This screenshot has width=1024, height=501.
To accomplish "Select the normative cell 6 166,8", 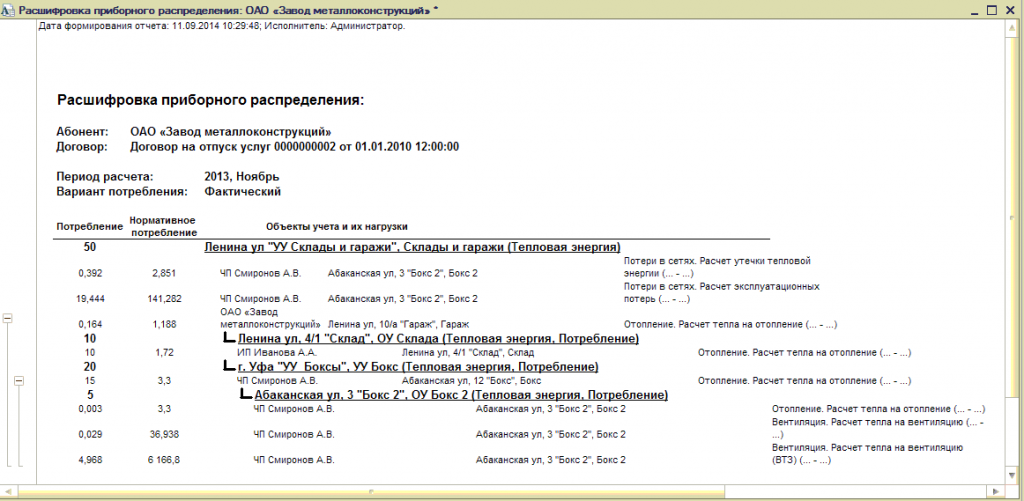I will [x=163, y=460].
